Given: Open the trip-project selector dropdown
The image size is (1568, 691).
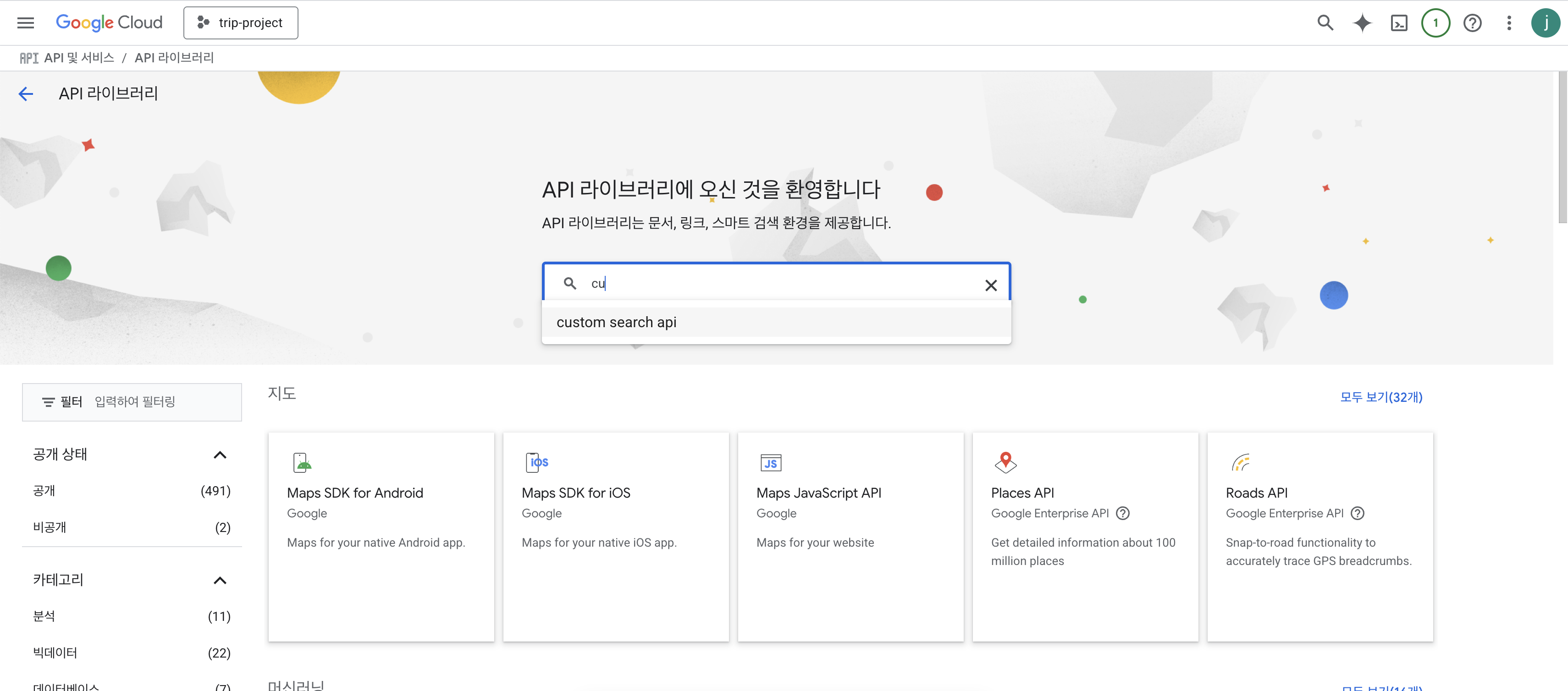Looking at the screenshot, I should pos(240,23).
